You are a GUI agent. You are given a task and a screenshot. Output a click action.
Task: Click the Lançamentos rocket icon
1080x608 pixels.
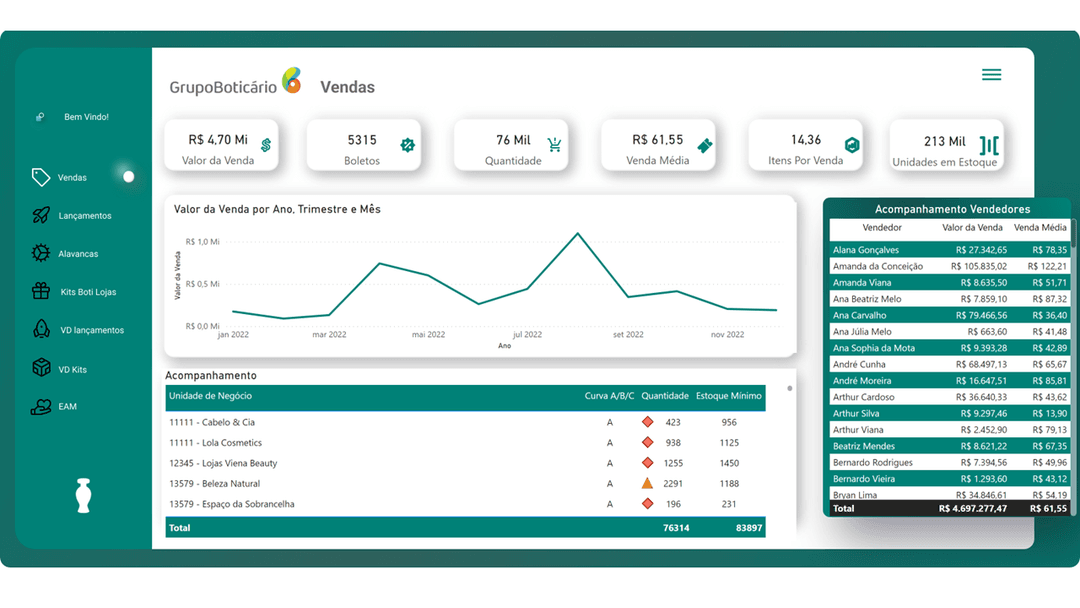(x=41, y=216)
